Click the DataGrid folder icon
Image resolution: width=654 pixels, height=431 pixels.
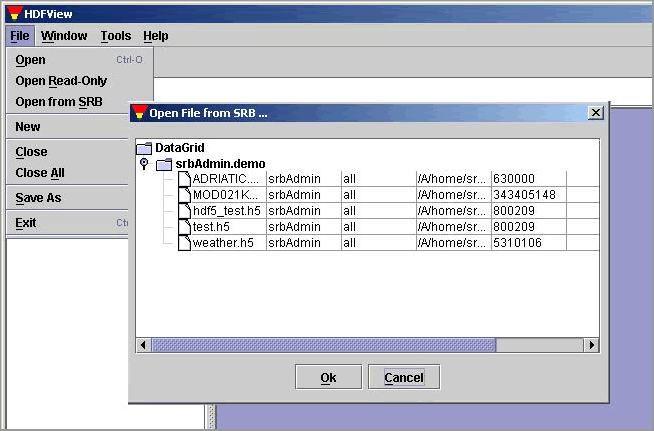point(144,148)
